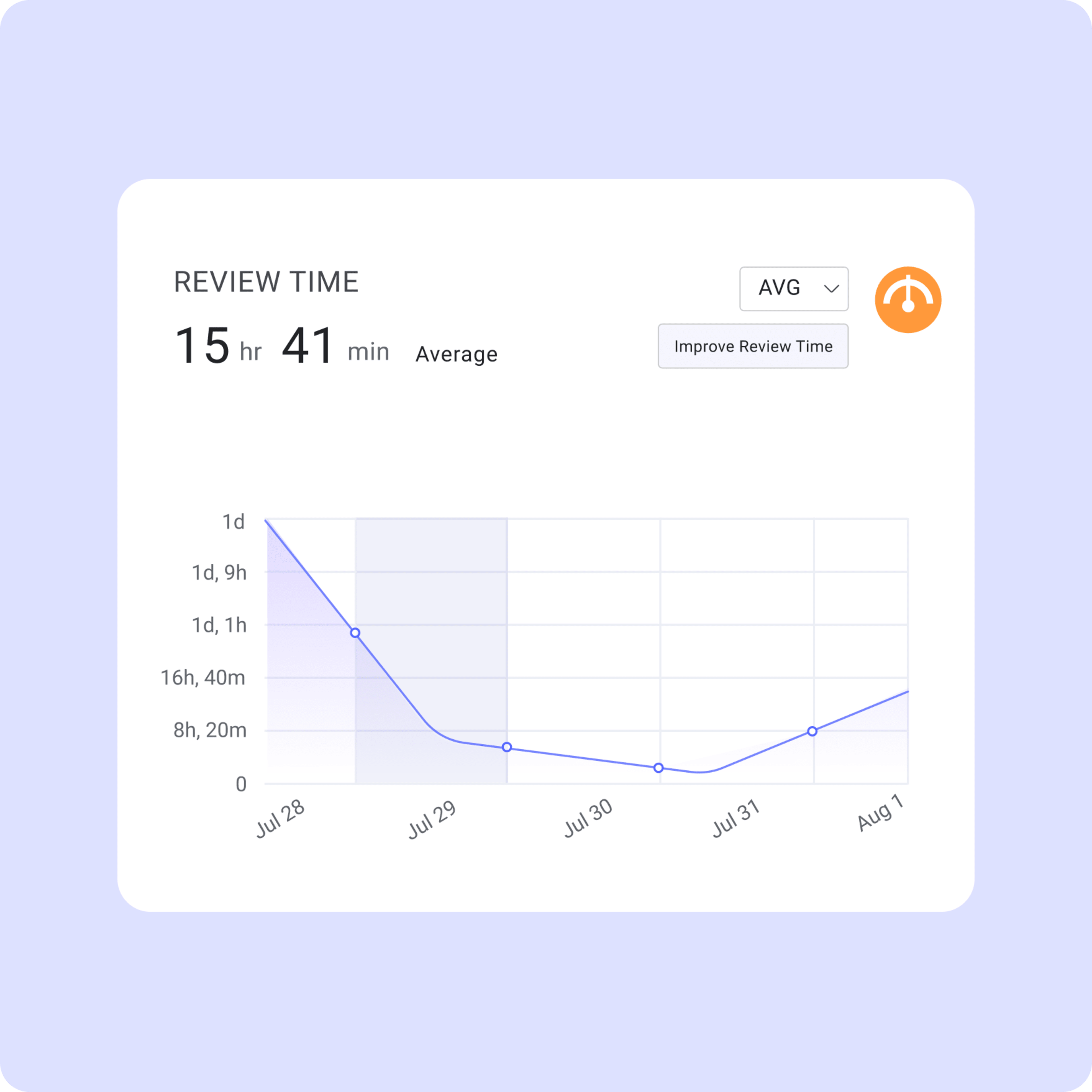Select the first data point near 1d, 1h

[355, 633]
